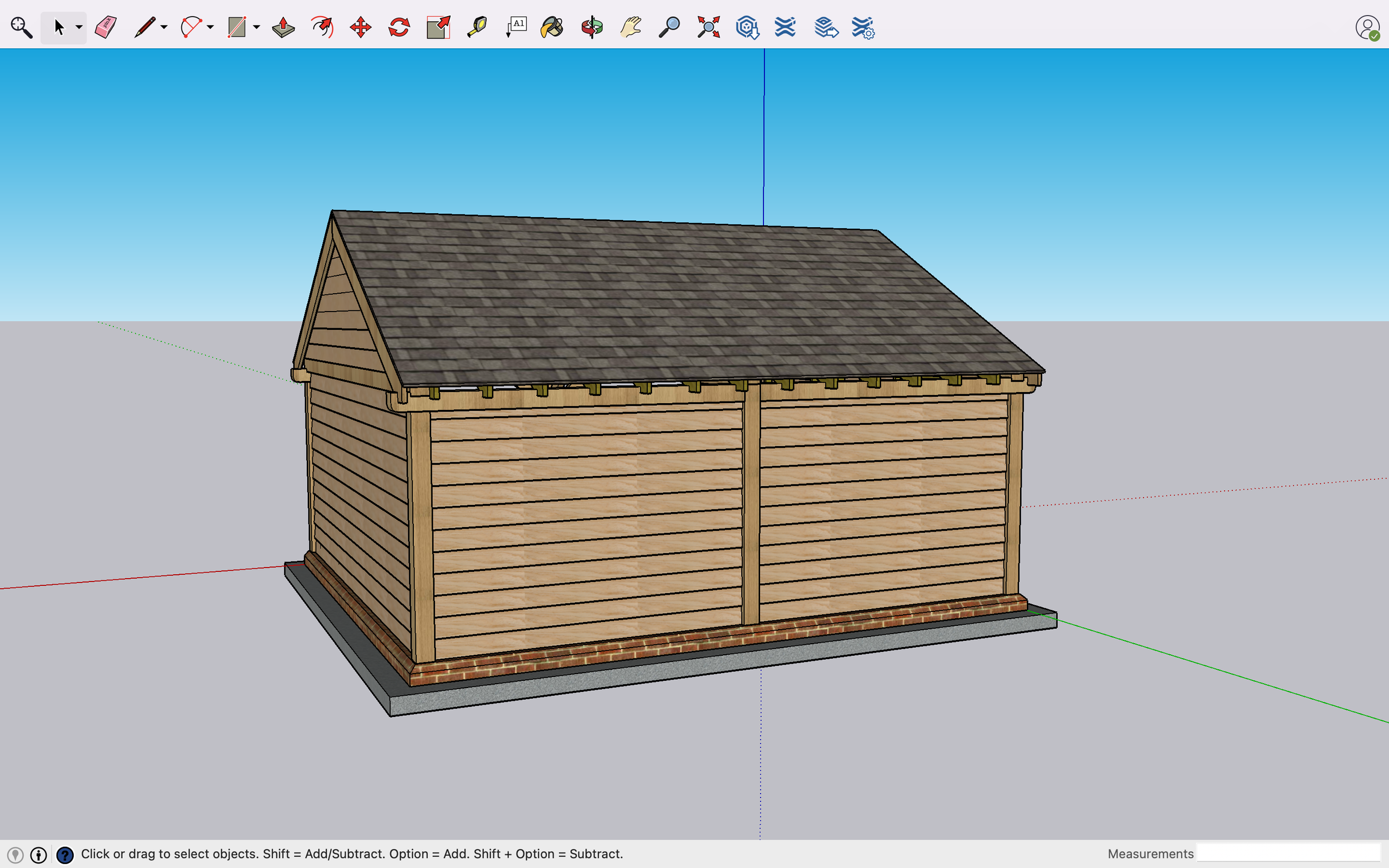Choose the Paint Bucket tool
Screen dimensions: 1389x868
point(552,27)
